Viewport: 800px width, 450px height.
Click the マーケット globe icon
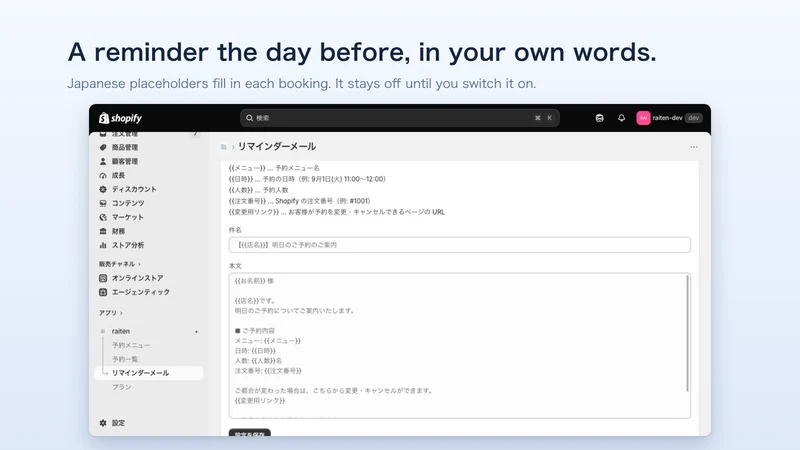coord(103,217)
